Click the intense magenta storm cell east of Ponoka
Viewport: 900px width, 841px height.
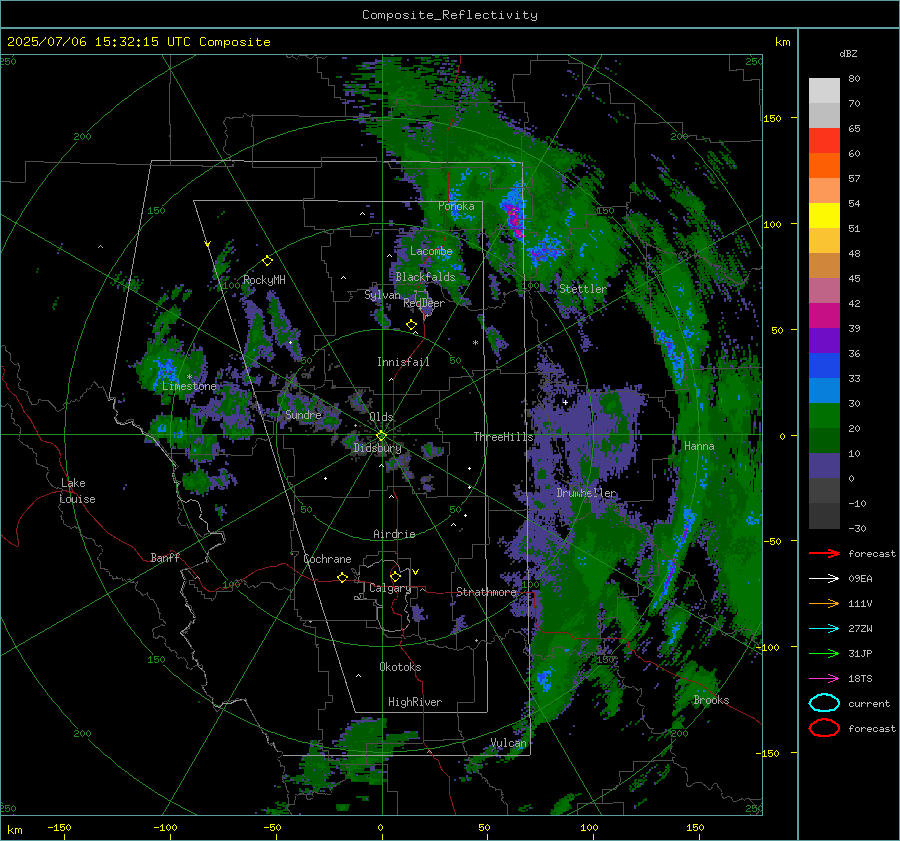click(514, 218)
